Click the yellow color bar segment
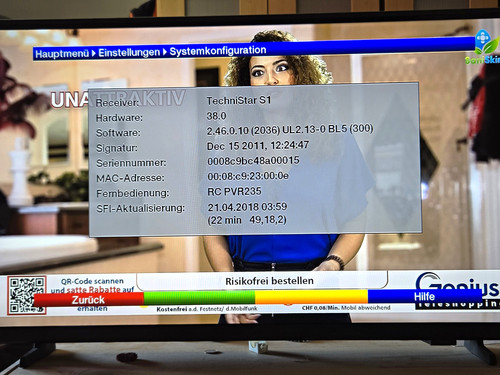The height and width of the screenshot is (375, 500). (311, 296)
